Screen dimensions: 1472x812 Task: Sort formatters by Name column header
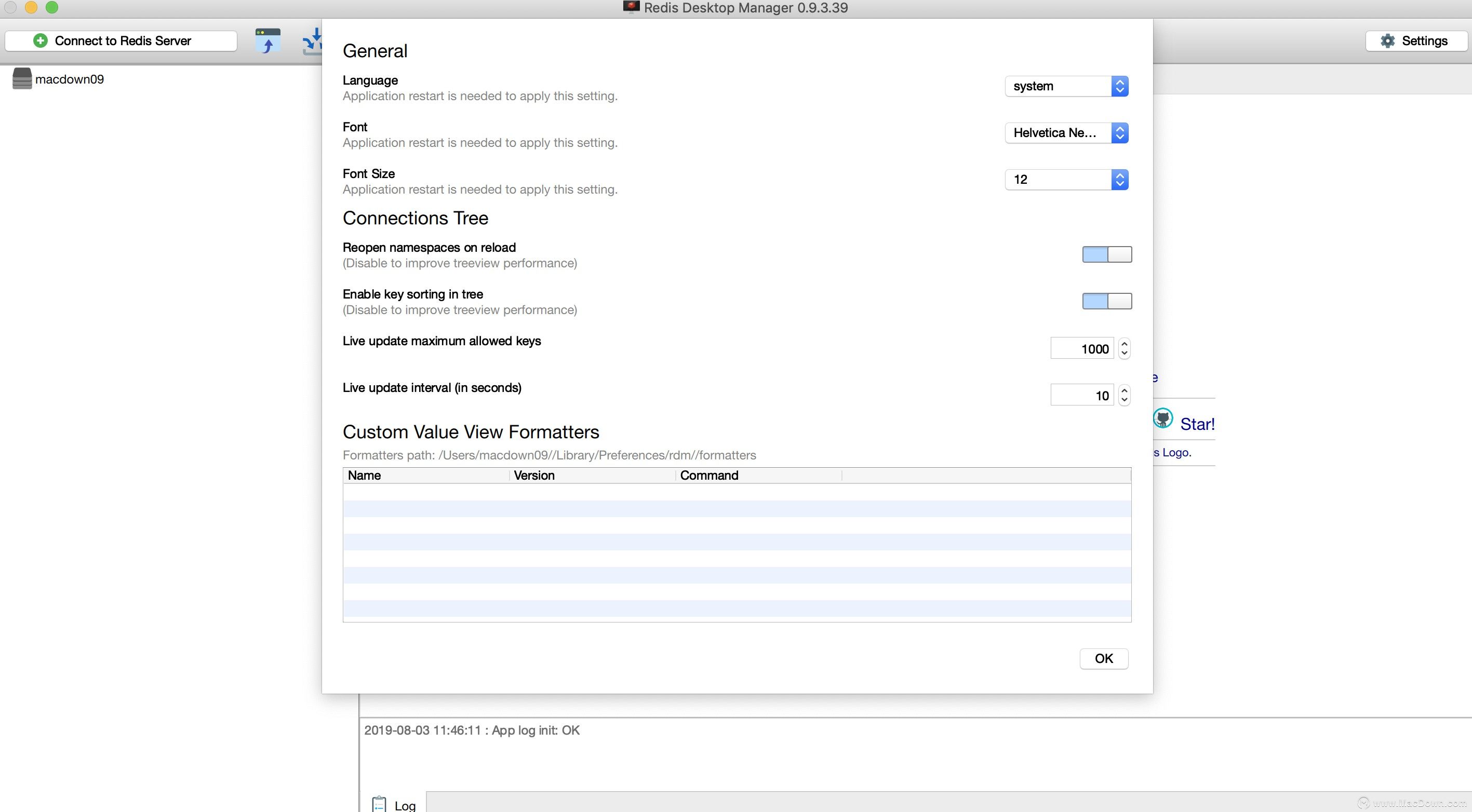[426, 475]
